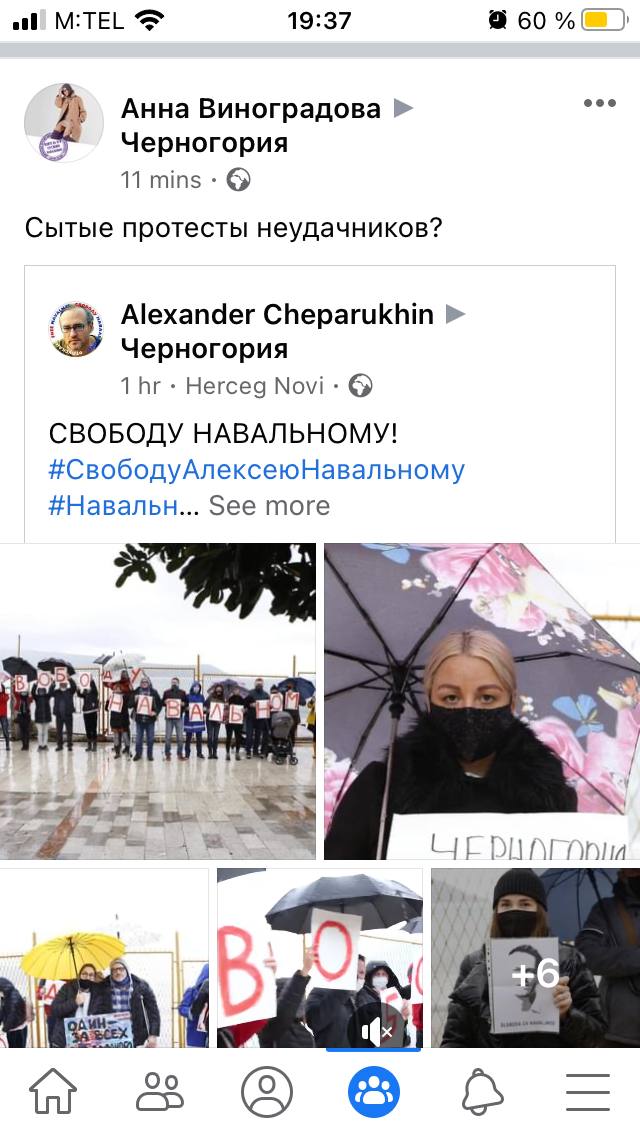This screenshot has width=640, height=1136.
Task: Expand post text with See more
Action: (x=269, y=506)
